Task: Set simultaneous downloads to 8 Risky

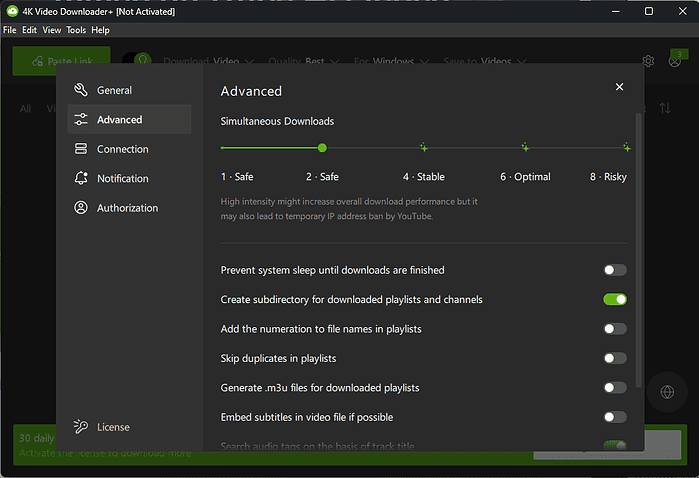Action: tap(626, 148)
